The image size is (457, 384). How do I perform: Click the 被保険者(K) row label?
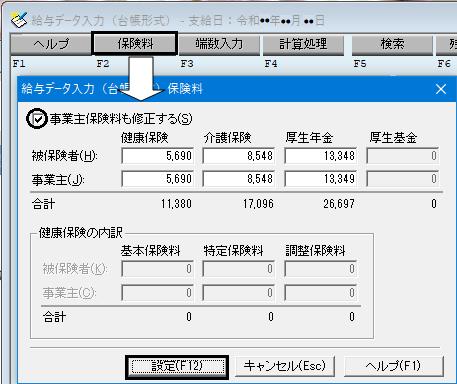pos(75,269)
